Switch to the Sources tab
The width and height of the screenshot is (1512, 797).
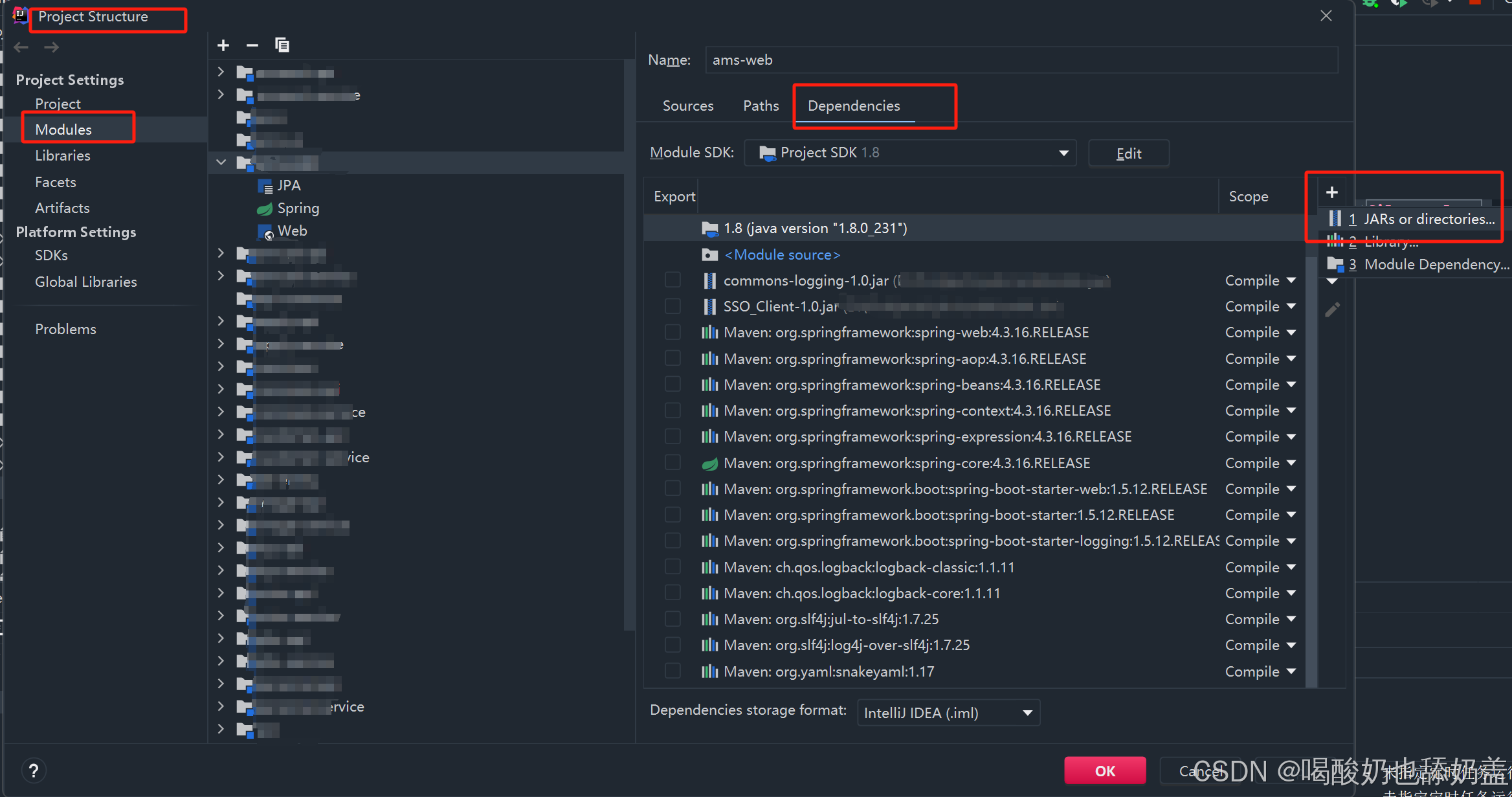click(687, 106)
